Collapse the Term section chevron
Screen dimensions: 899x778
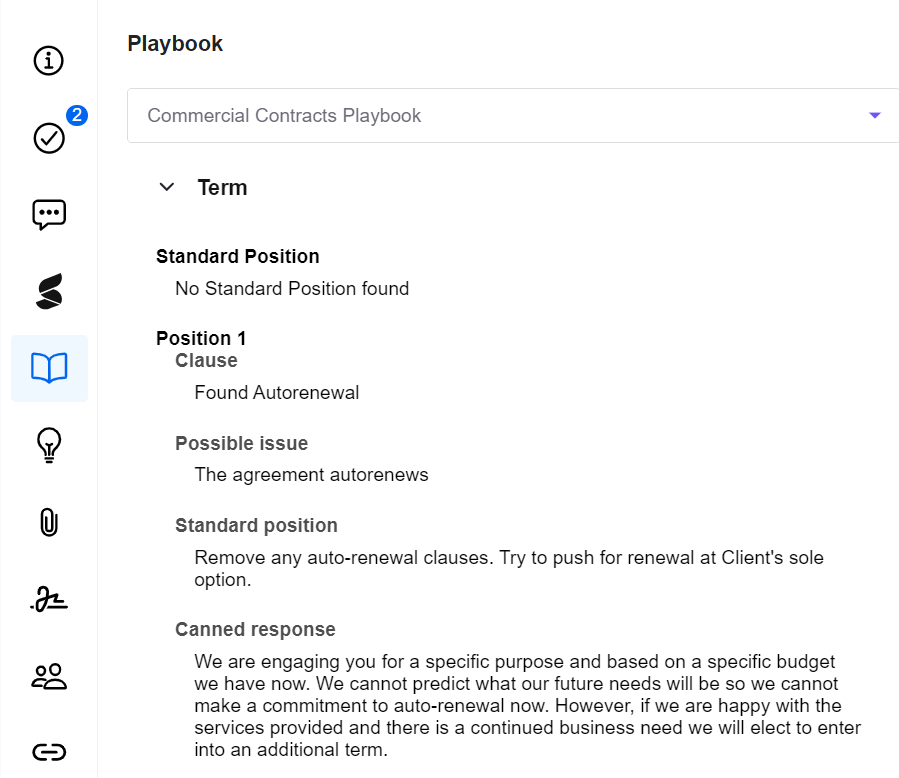pos(167,187)
